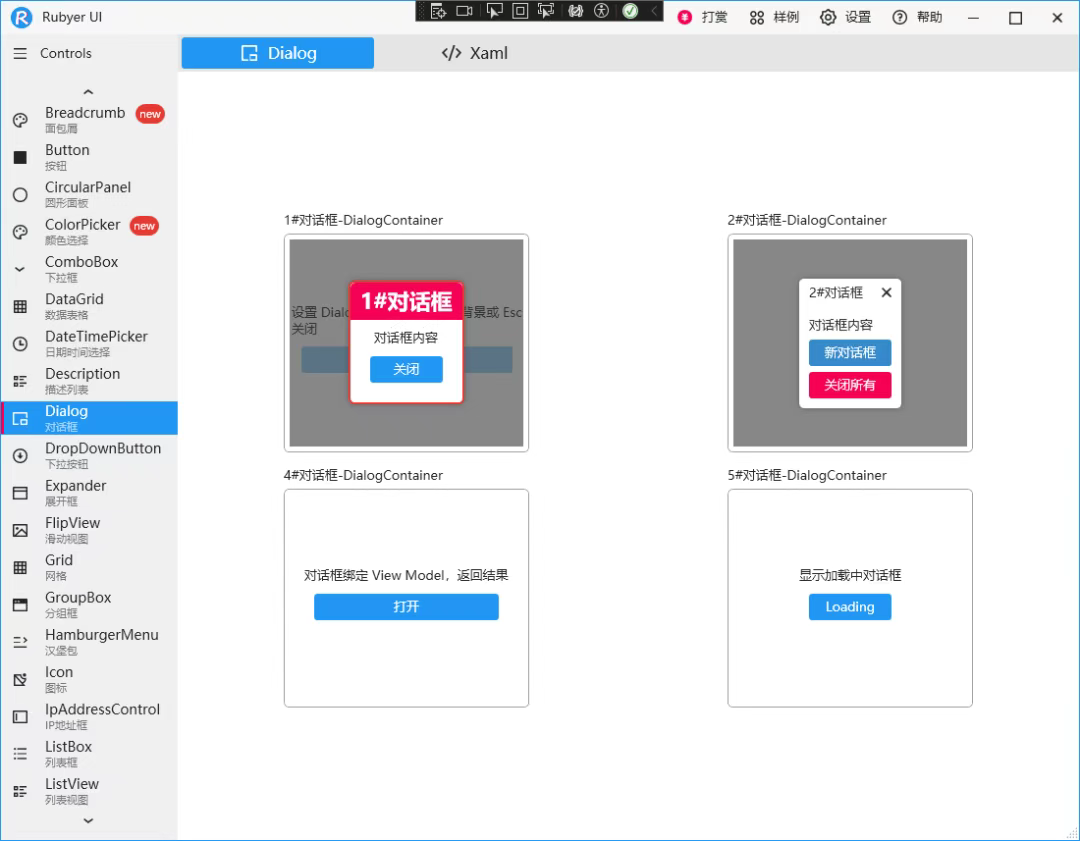
Task: Click the Grid icon in sidebar
Action: coord(20,568)
